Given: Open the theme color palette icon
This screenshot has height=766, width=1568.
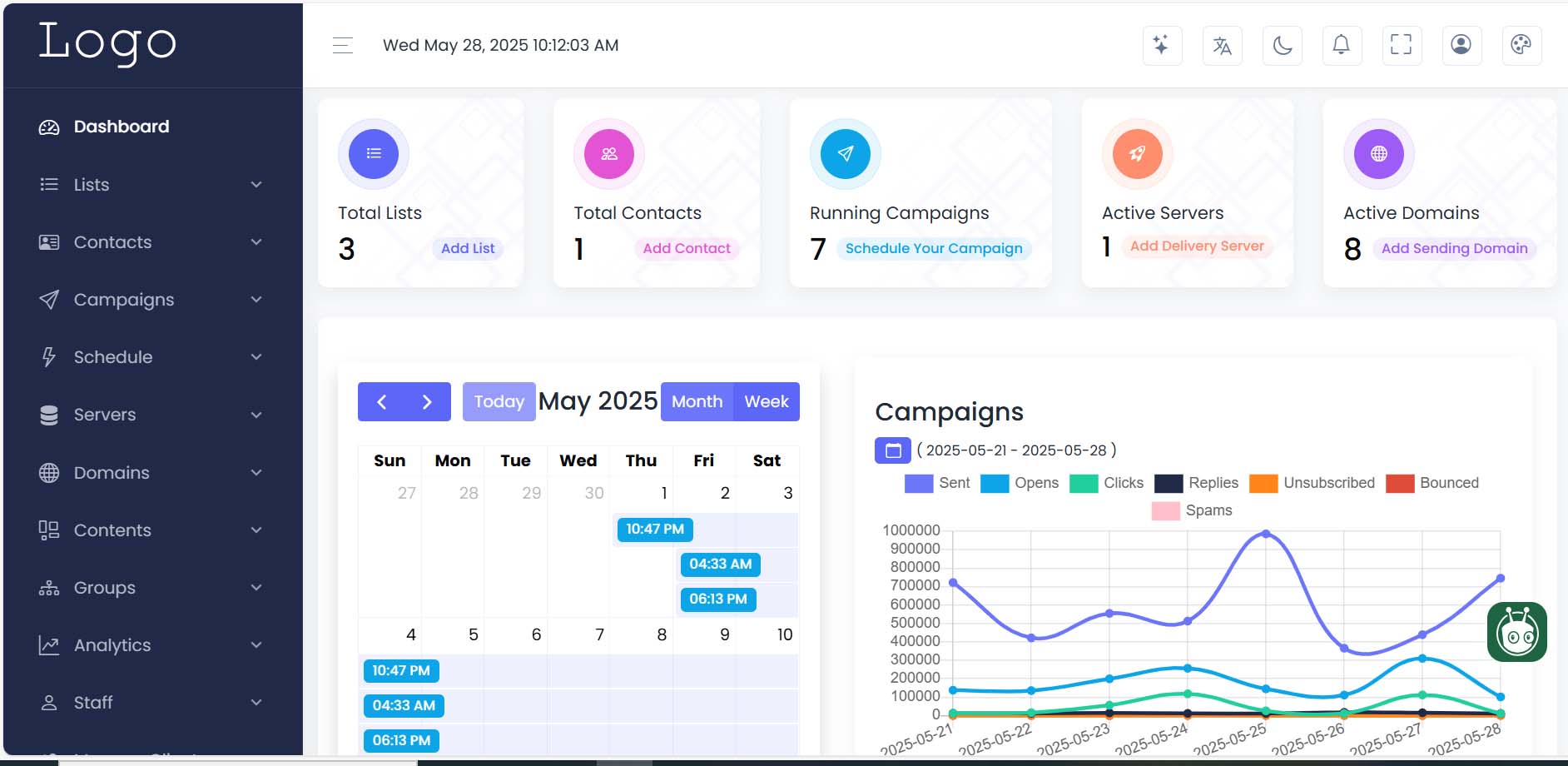Looking at the screenshot, I should [x=1521, y=46].
